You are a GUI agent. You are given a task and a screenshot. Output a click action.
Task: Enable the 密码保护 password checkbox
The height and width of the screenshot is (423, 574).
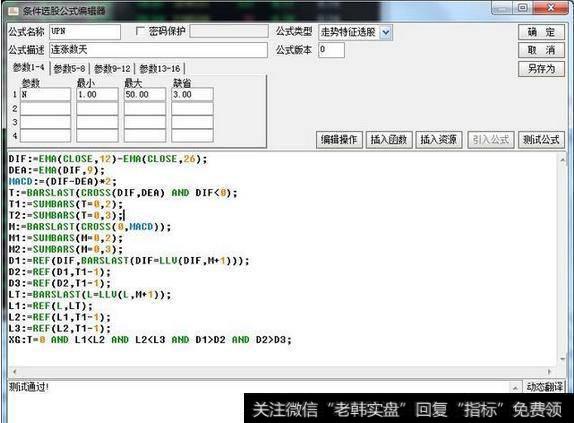[x=140, y=31]
